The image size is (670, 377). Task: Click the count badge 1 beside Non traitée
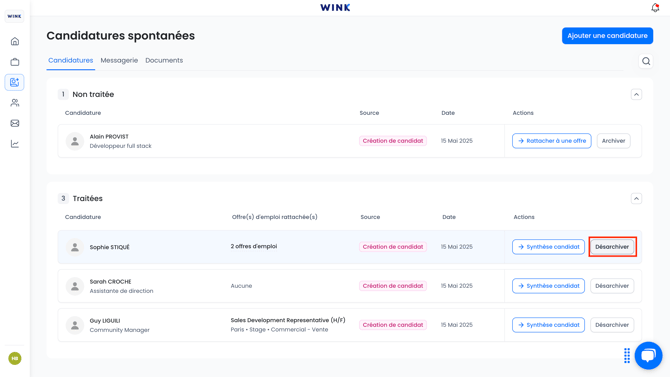coord(63,94)
